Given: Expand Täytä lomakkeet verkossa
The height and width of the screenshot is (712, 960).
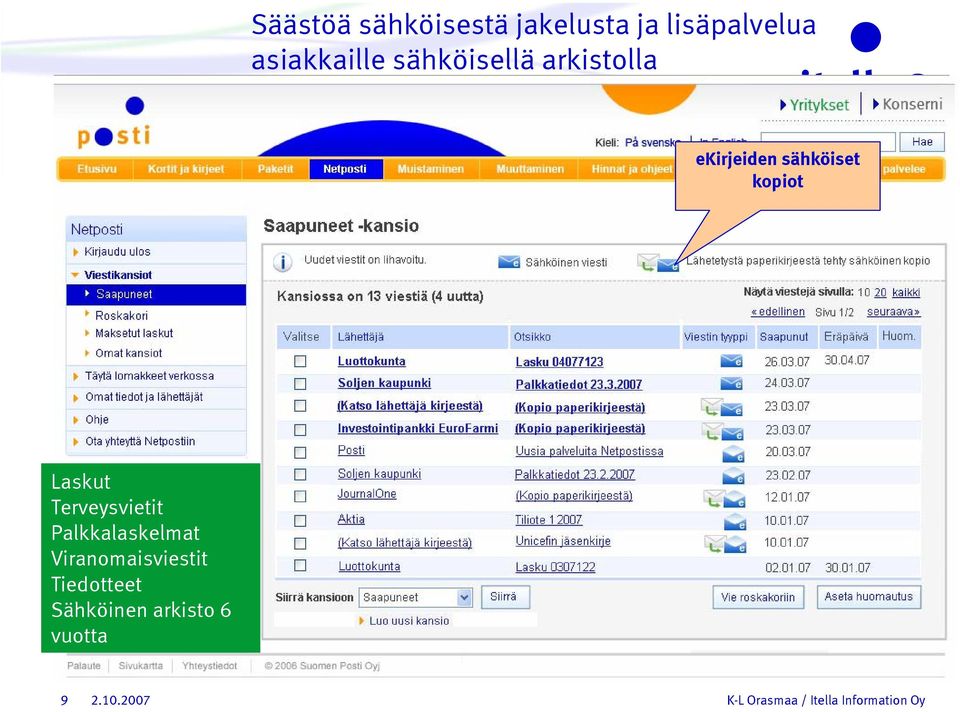Looking at the screenshot, I should (75, 376).
